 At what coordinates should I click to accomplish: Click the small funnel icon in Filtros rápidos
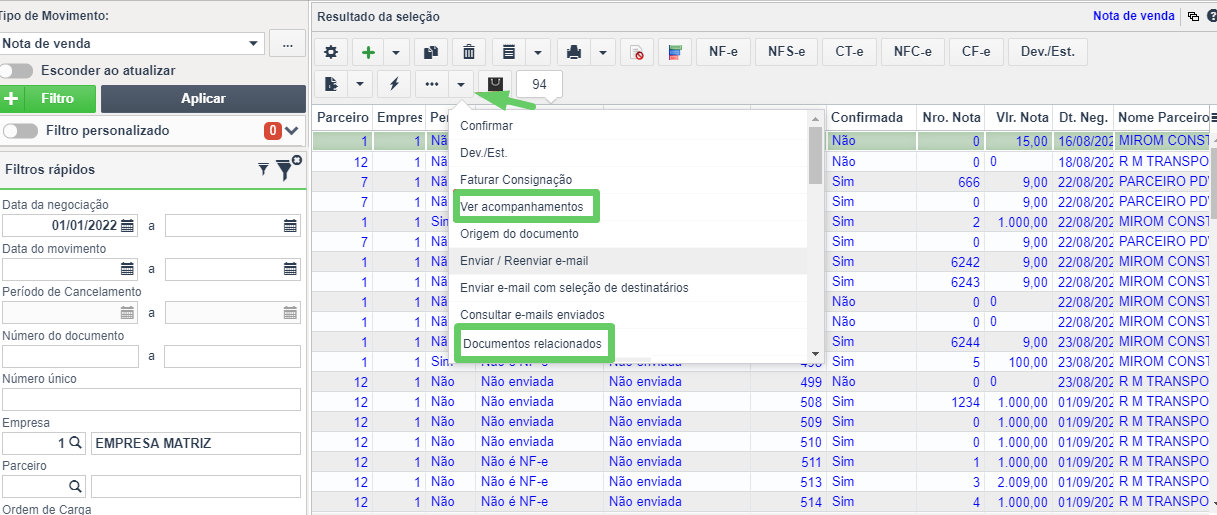264,170
